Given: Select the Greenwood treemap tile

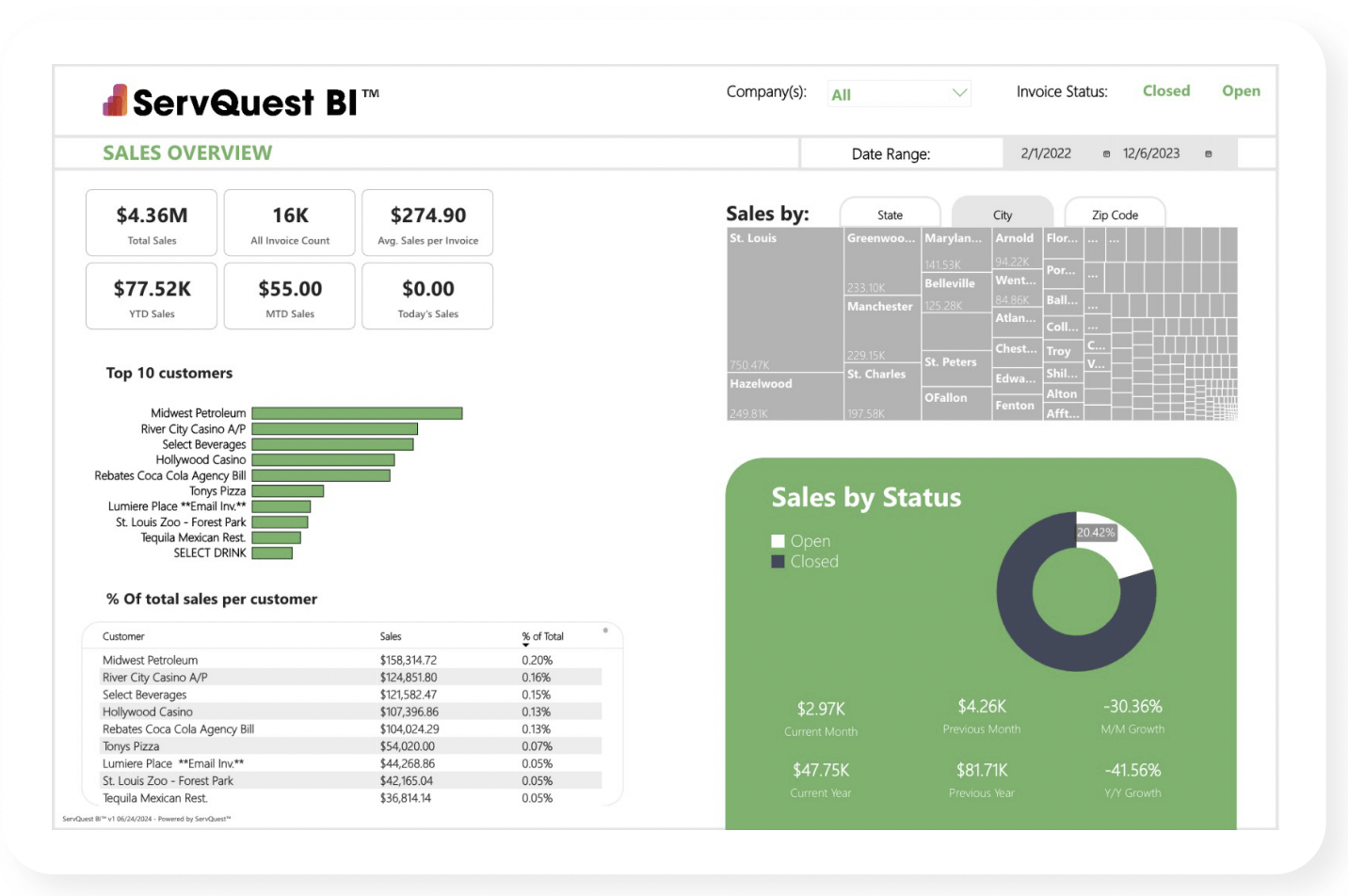Looking at the screenshot, I should 882,263.
